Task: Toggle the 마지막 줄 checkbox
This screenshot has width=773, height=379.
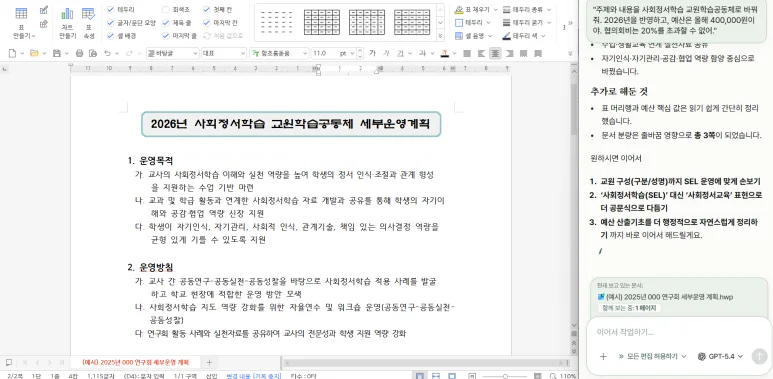Action: (166, 35)
